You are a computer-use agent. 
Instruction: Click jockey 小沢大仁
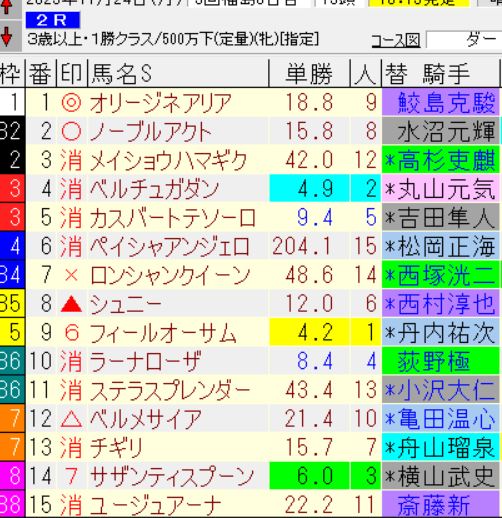(446, 390)
